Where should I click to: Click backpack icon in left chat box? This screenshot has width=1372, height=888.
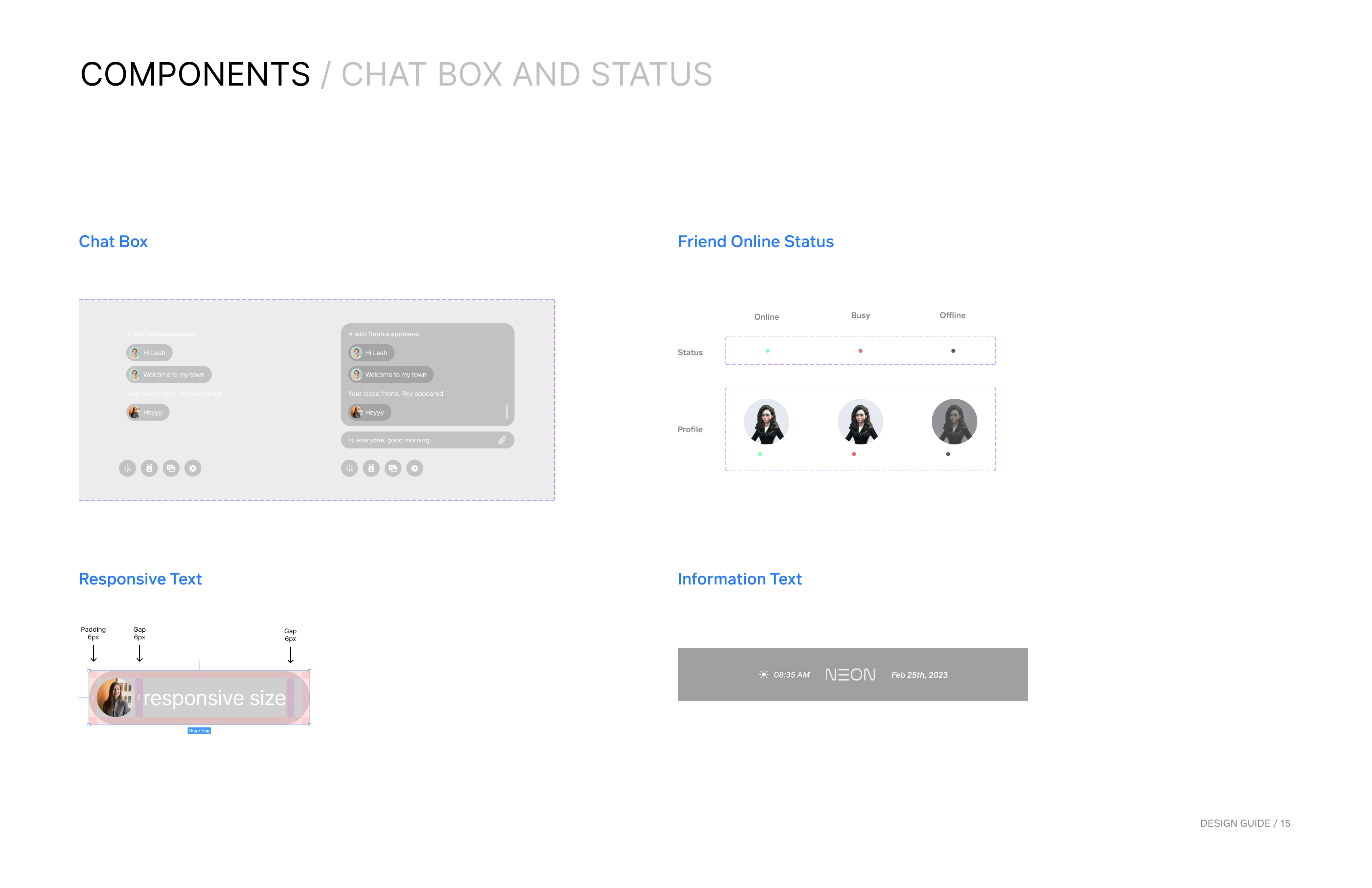(149, 468)
